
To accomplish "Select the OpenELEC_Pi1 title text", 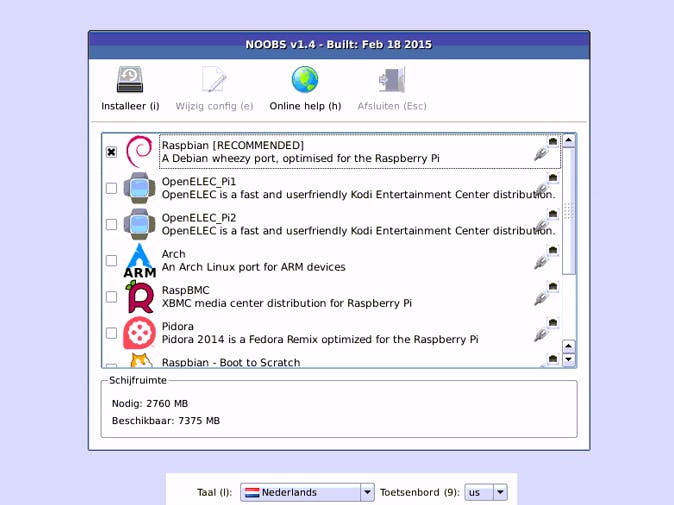I will click(x=199, y=182).
